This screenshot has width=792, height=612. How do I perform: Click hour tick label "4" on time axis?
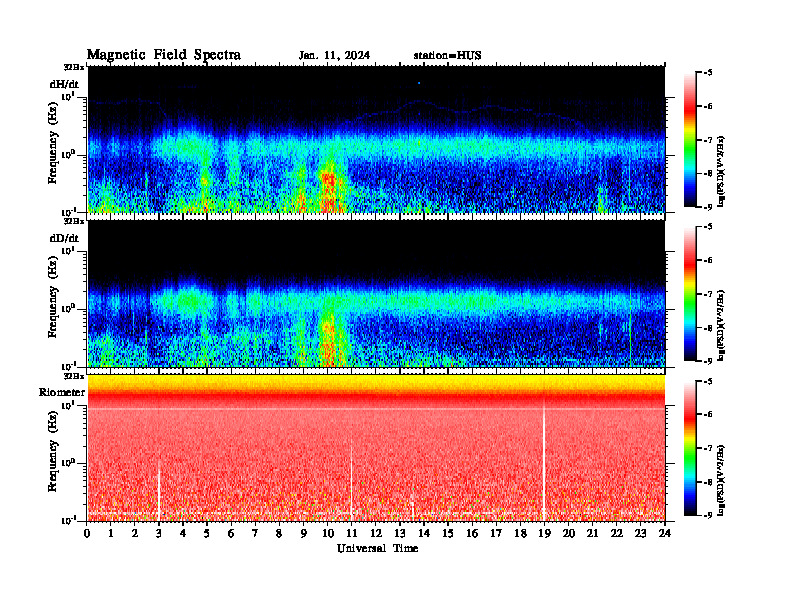point(183,533)
